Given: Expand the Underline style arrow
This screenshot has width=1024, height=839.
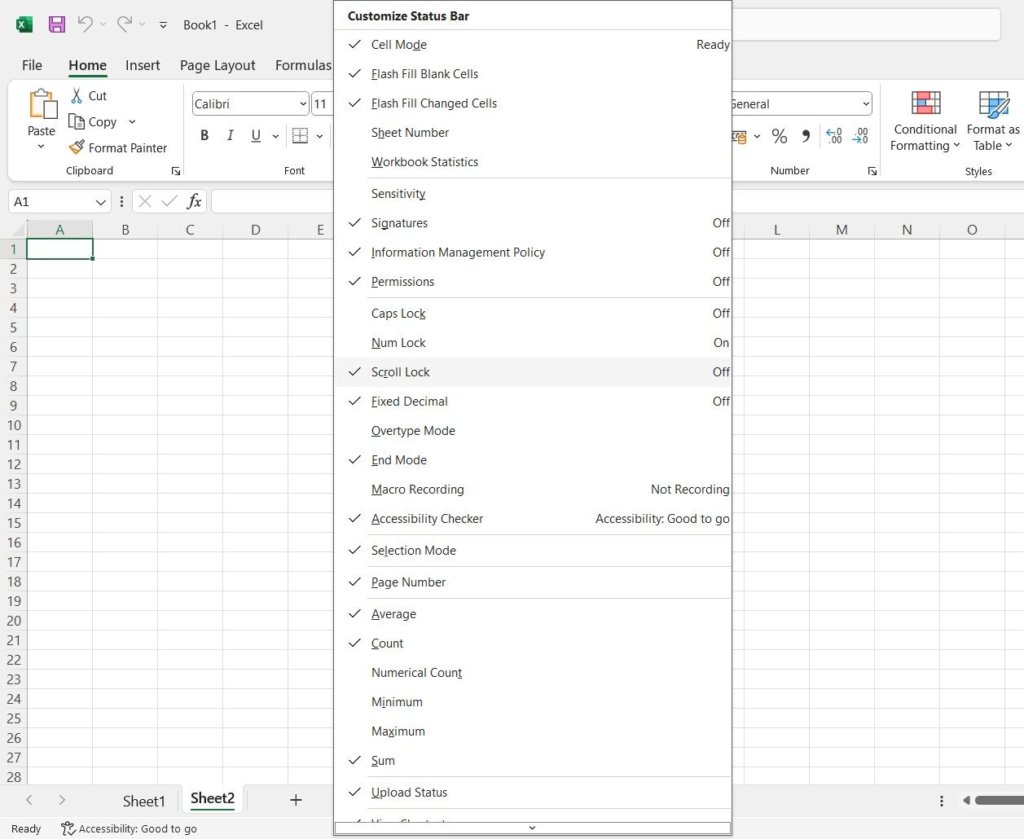Looking at the screenshot, I should coord(276,136).
